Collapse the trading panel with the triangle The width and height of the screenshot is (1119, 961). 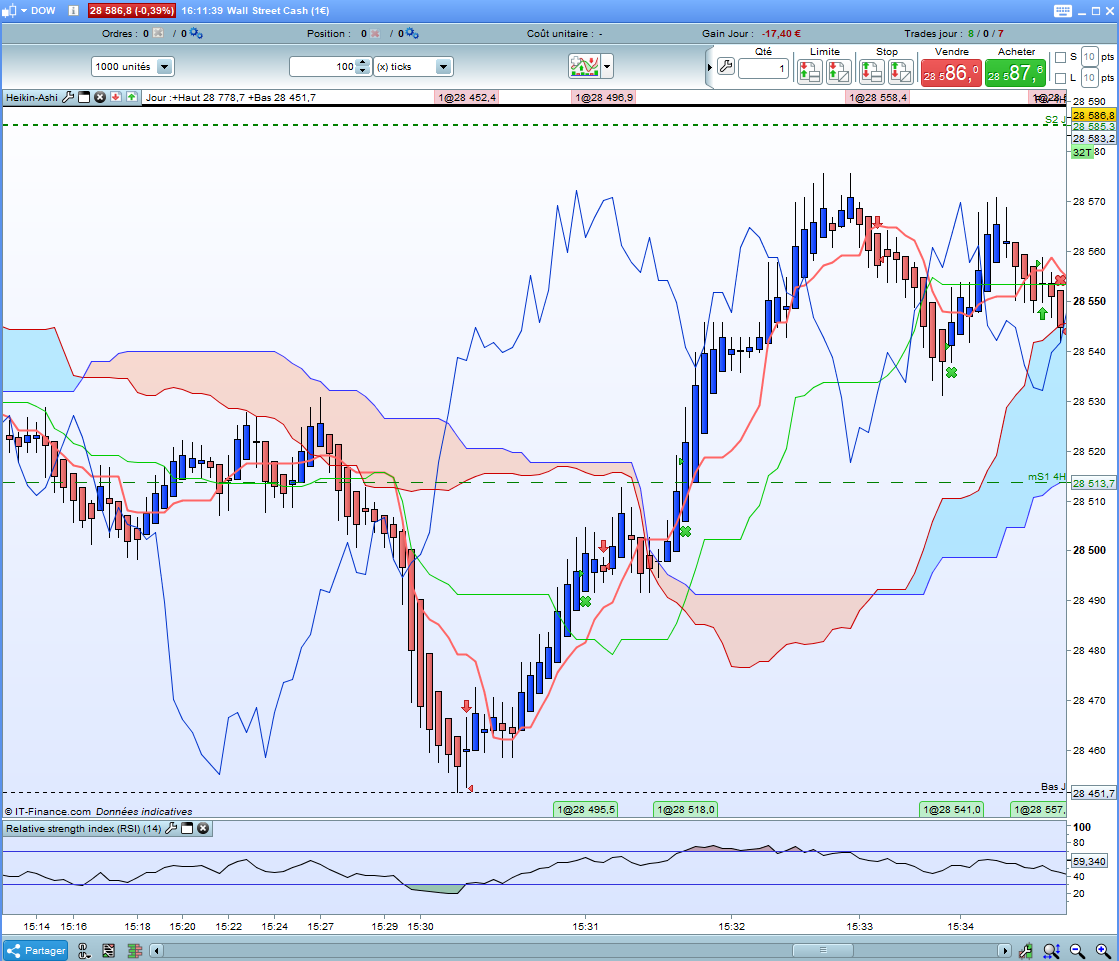click(709, 68)
